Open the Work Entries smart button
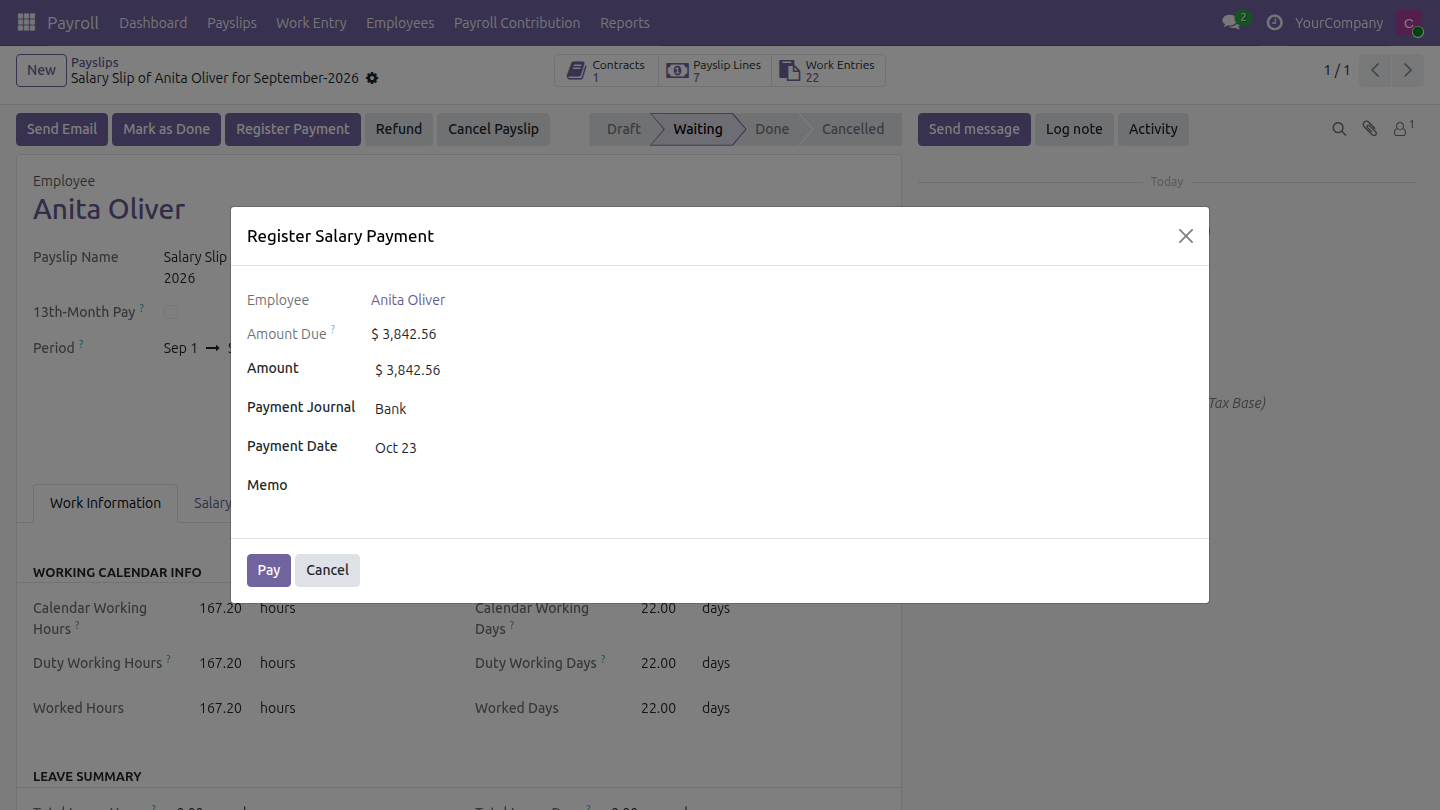The width and height of the screenshot is (1440, 810). tap(828, 70)
